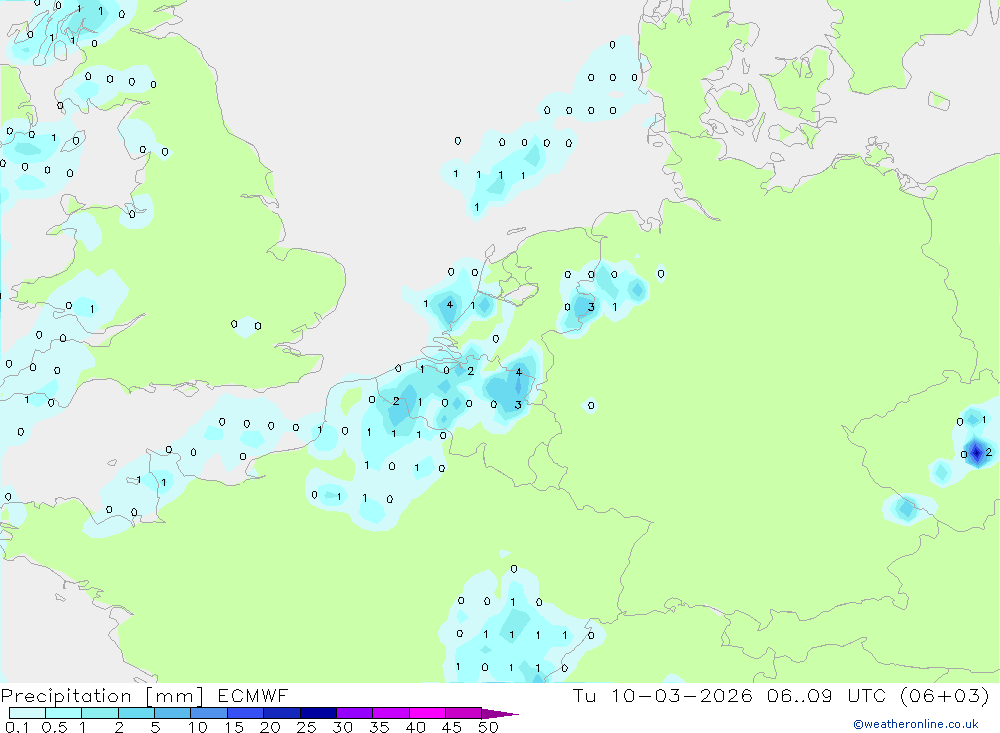Click the date text '10-03-2026'

pyautogui.click(x=682, y=696)
